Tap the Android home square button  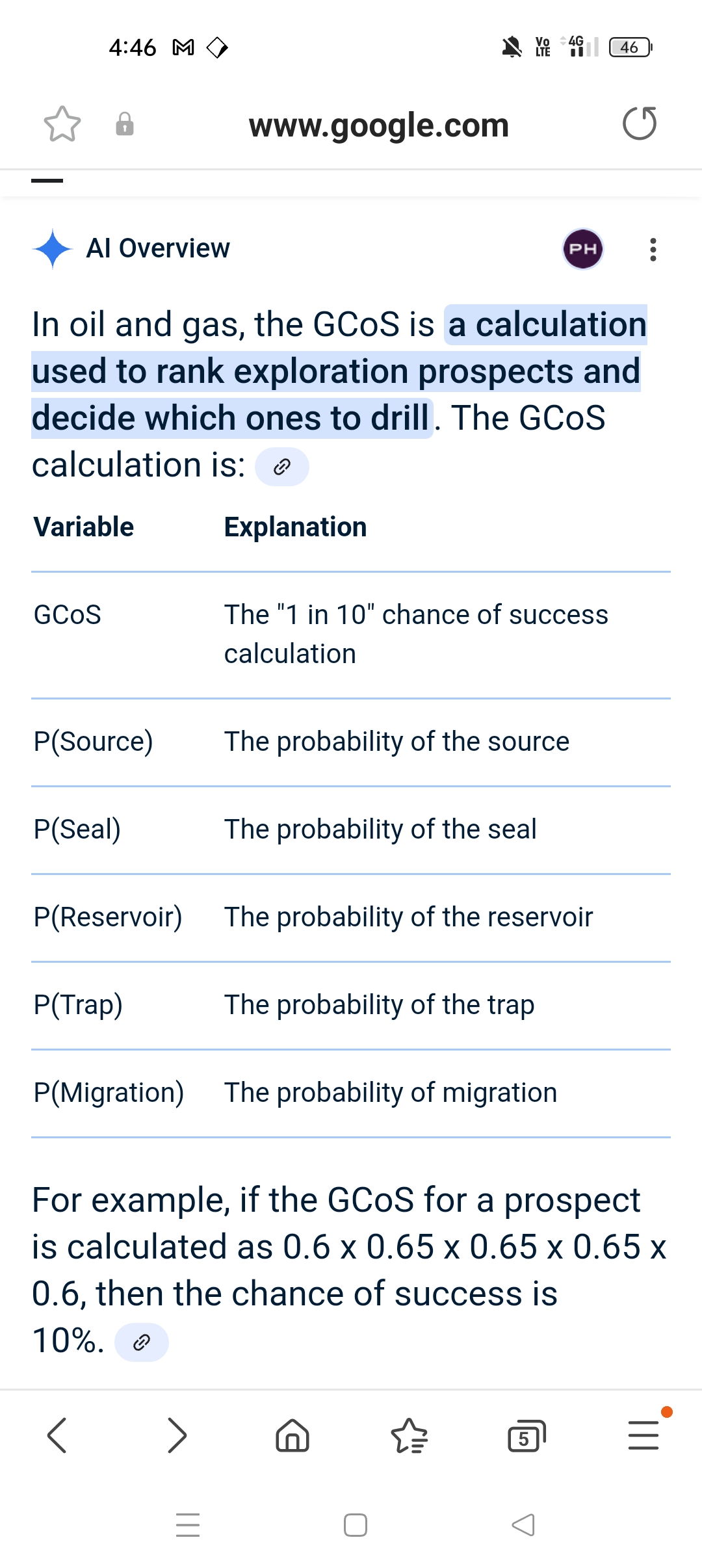point(356,1525)
